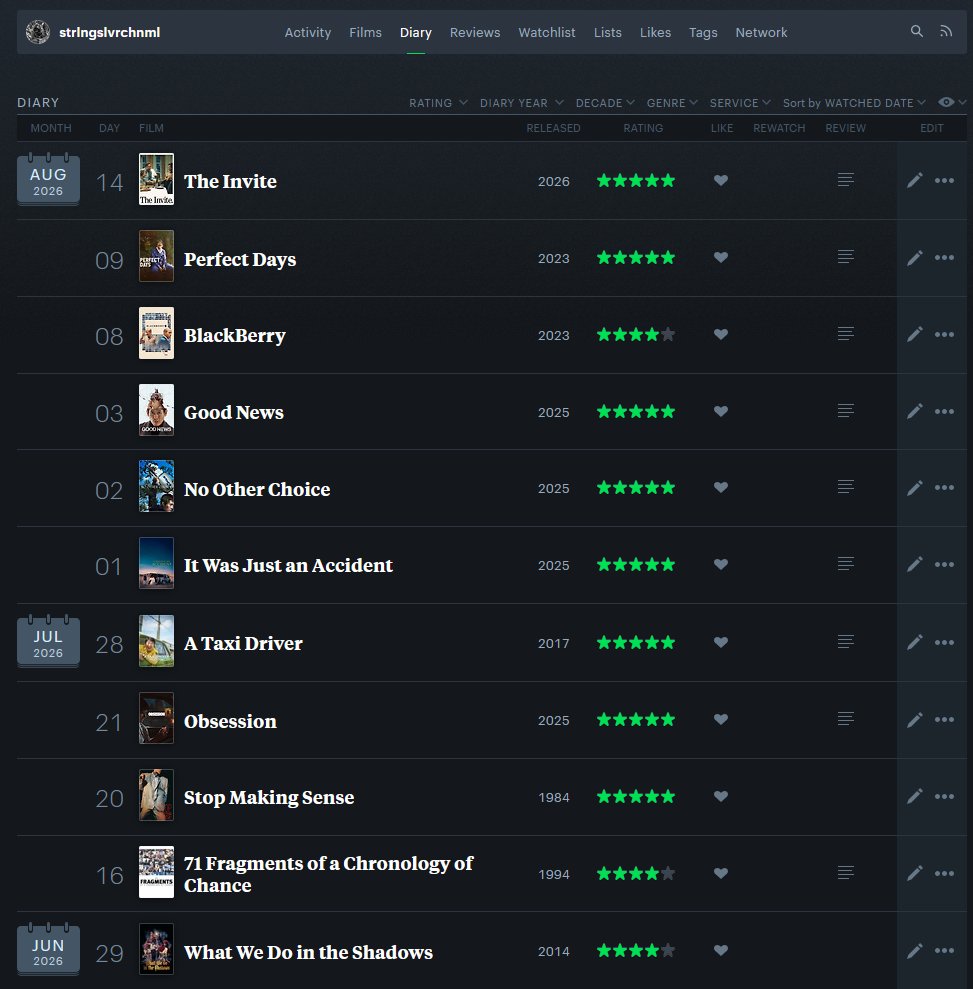Open review of Perfect Days
This screenshot has width=973, height=989.
(x=846, y=257)
